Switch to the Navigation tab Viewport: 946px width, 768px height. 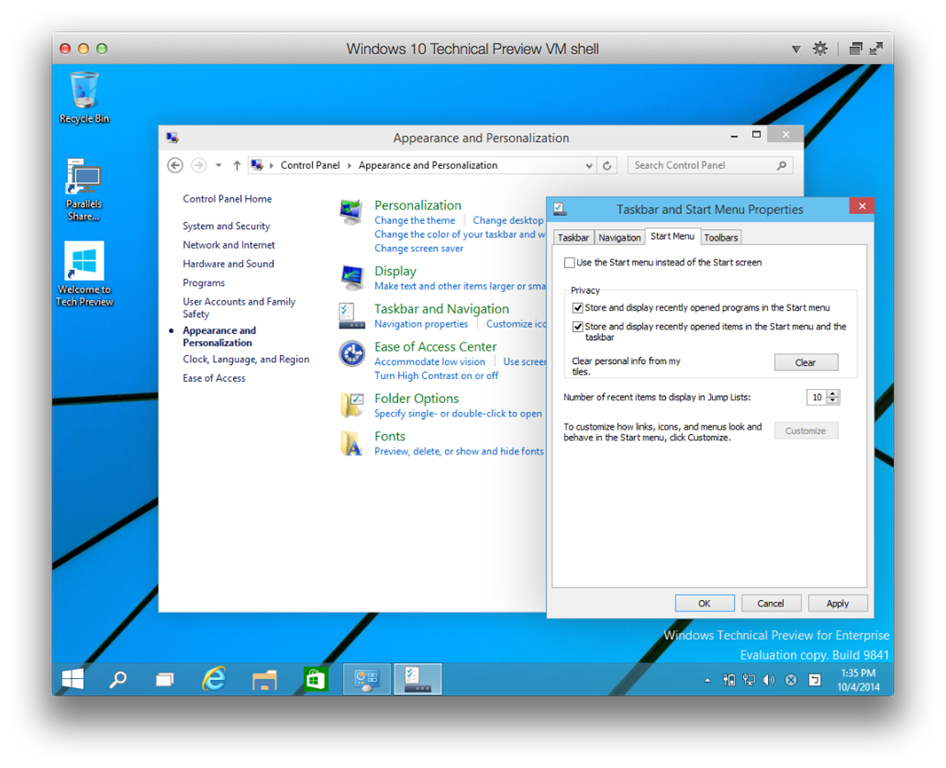coord(620,238)
